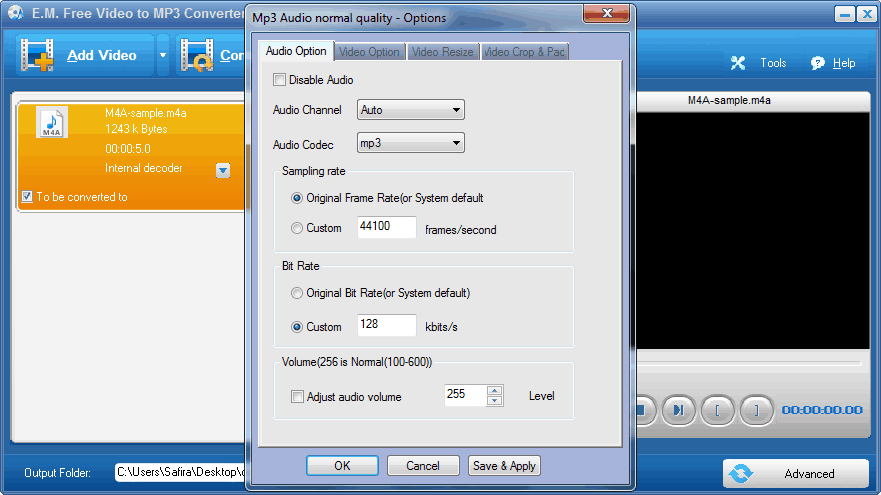Click the 128 kbits/s field
Screen dimensions: 881x495
point(387,325)
